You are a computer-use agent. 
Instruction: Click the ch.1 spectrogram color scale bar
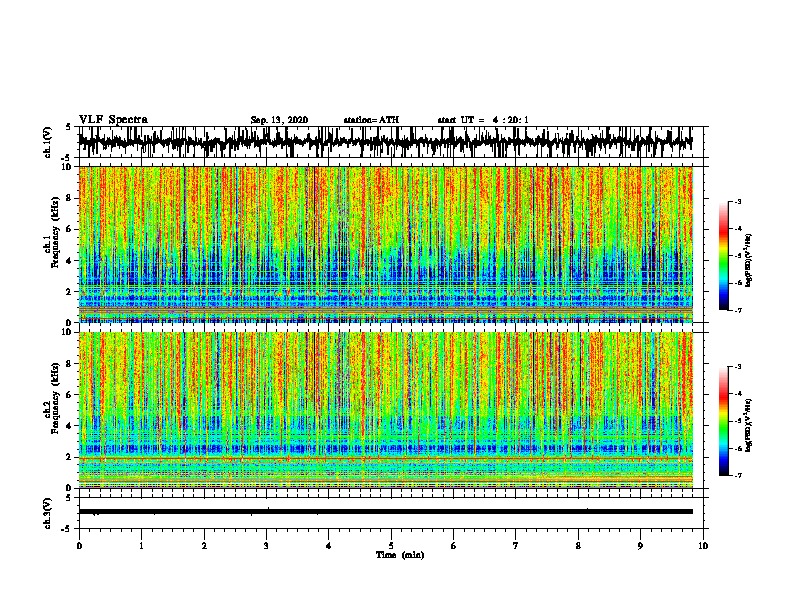(723, 256)
